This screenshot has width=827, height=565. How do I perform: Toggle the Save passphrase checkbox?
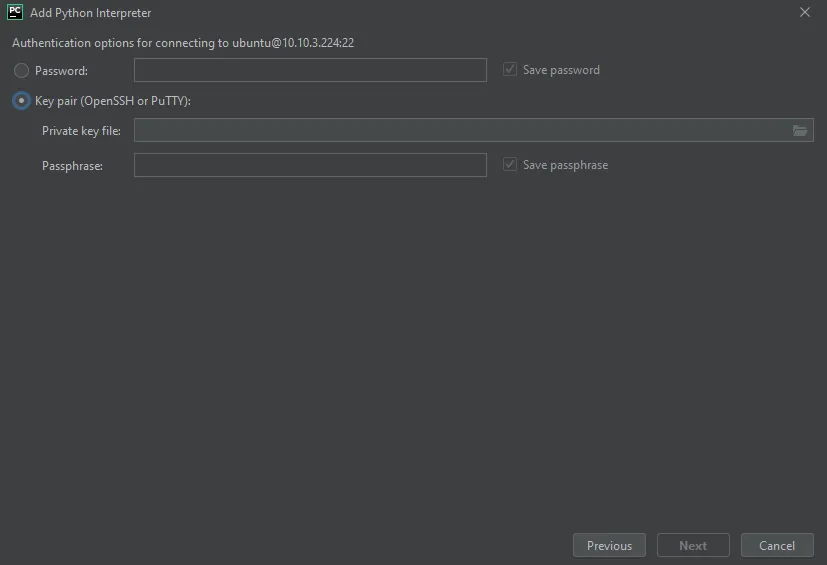[509, 165]
